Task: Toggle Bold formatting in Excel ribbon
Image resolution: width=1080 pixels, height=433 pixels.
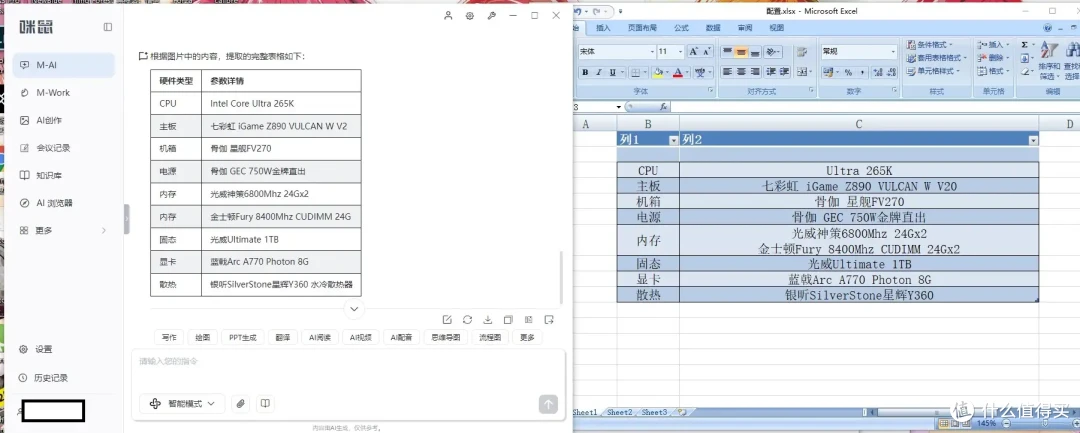Action: (585, 72)
